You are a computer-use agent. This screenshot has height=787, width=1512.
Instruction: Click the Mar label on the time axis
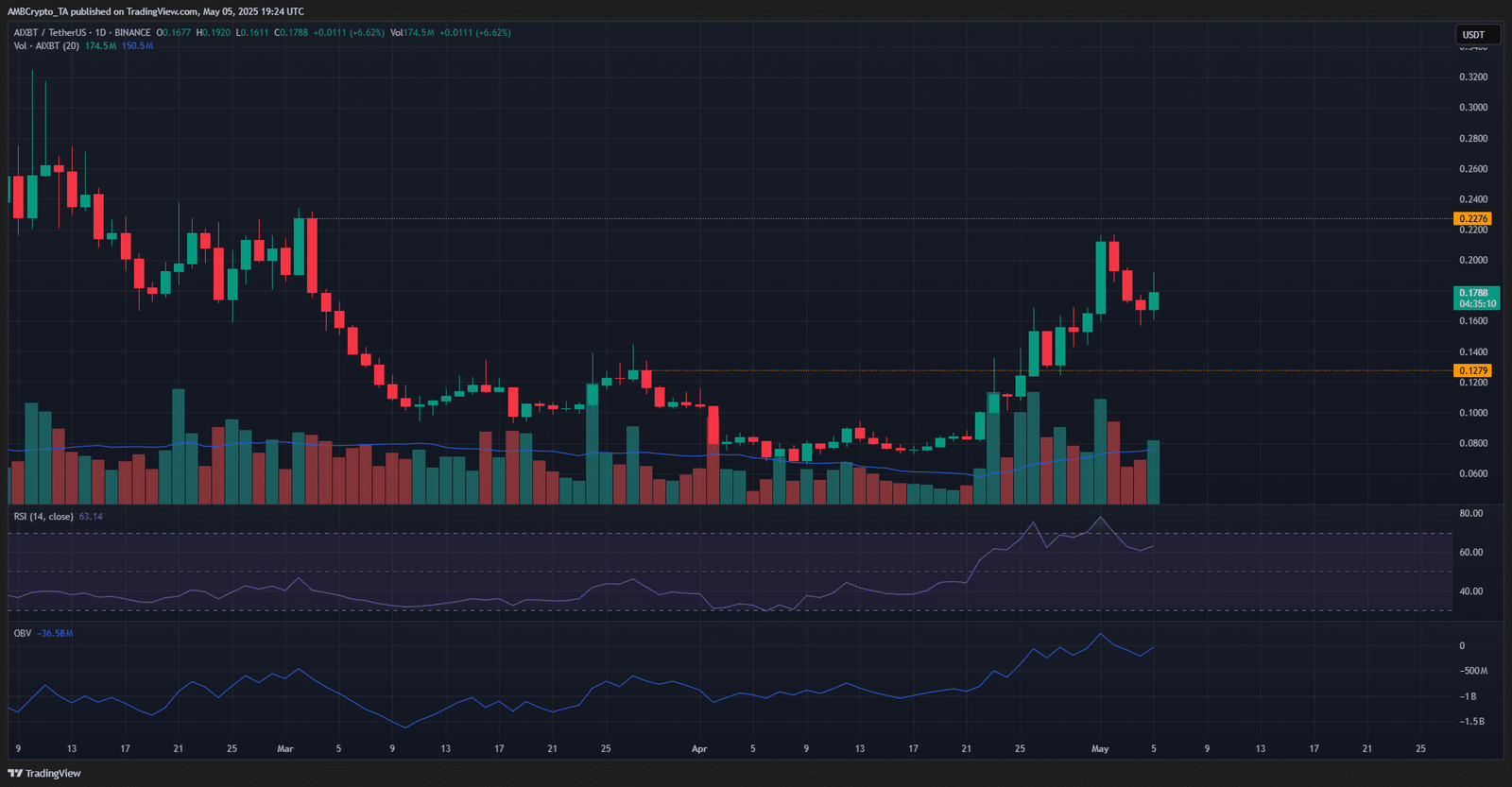(285, 748)
